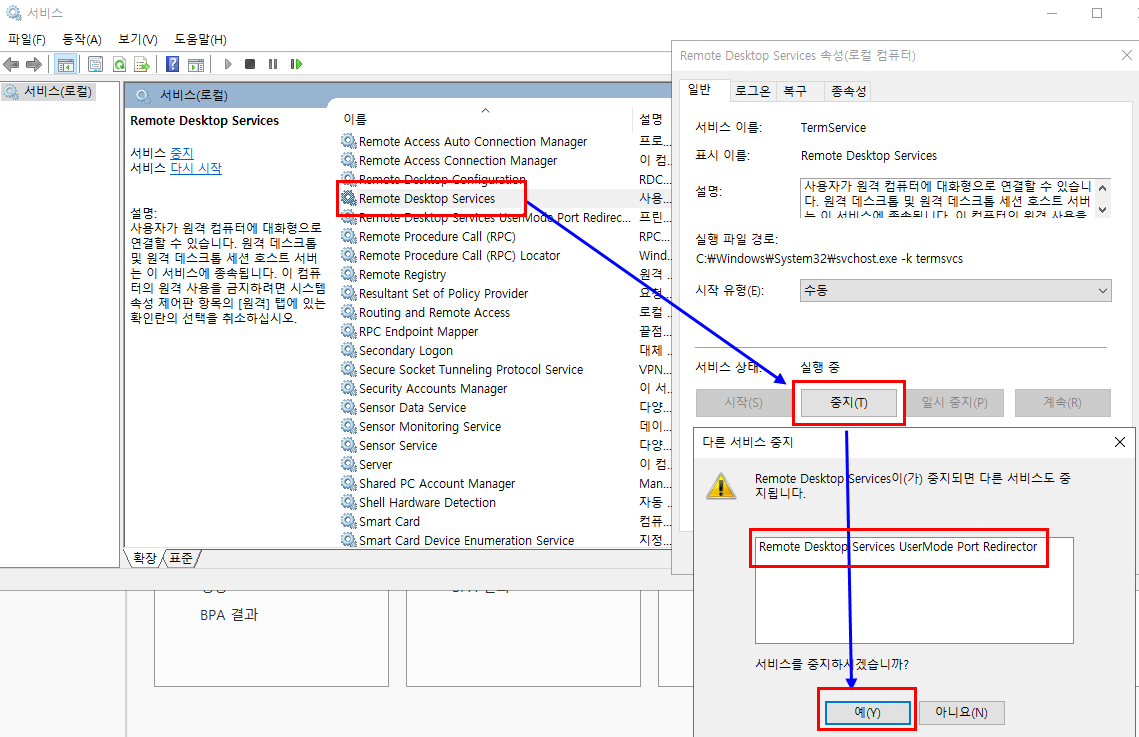Screen dimensions: 1139x737
Task: Switch to the 종속성 tab
Action: [848, 91]
